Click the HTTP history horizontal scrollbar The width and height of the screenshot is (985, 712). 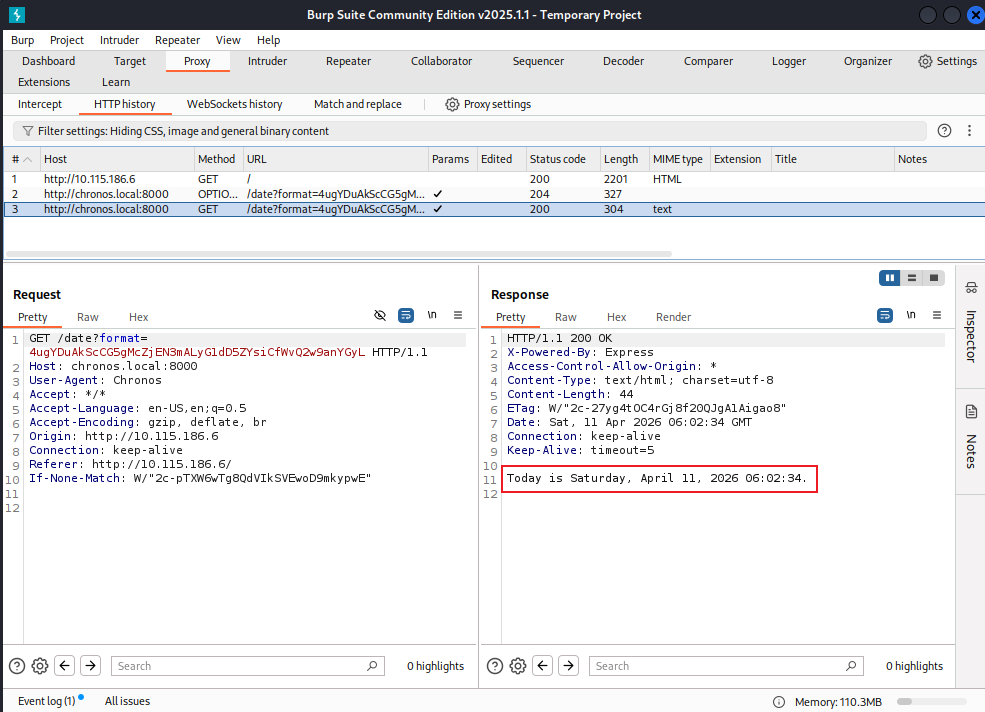click(x=339, y=254)
